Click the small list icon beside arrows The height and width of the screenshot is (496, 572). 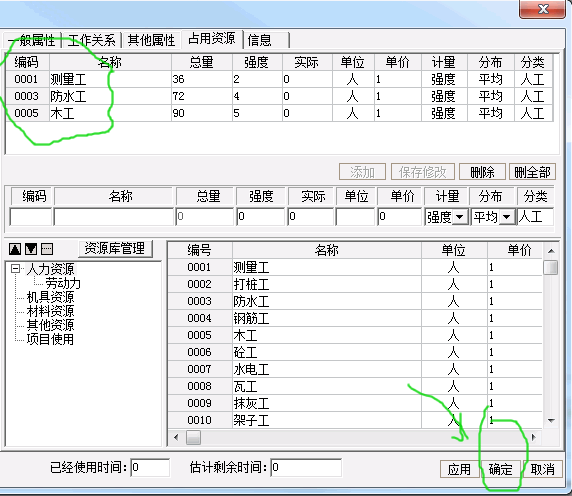tap(47, 249)
